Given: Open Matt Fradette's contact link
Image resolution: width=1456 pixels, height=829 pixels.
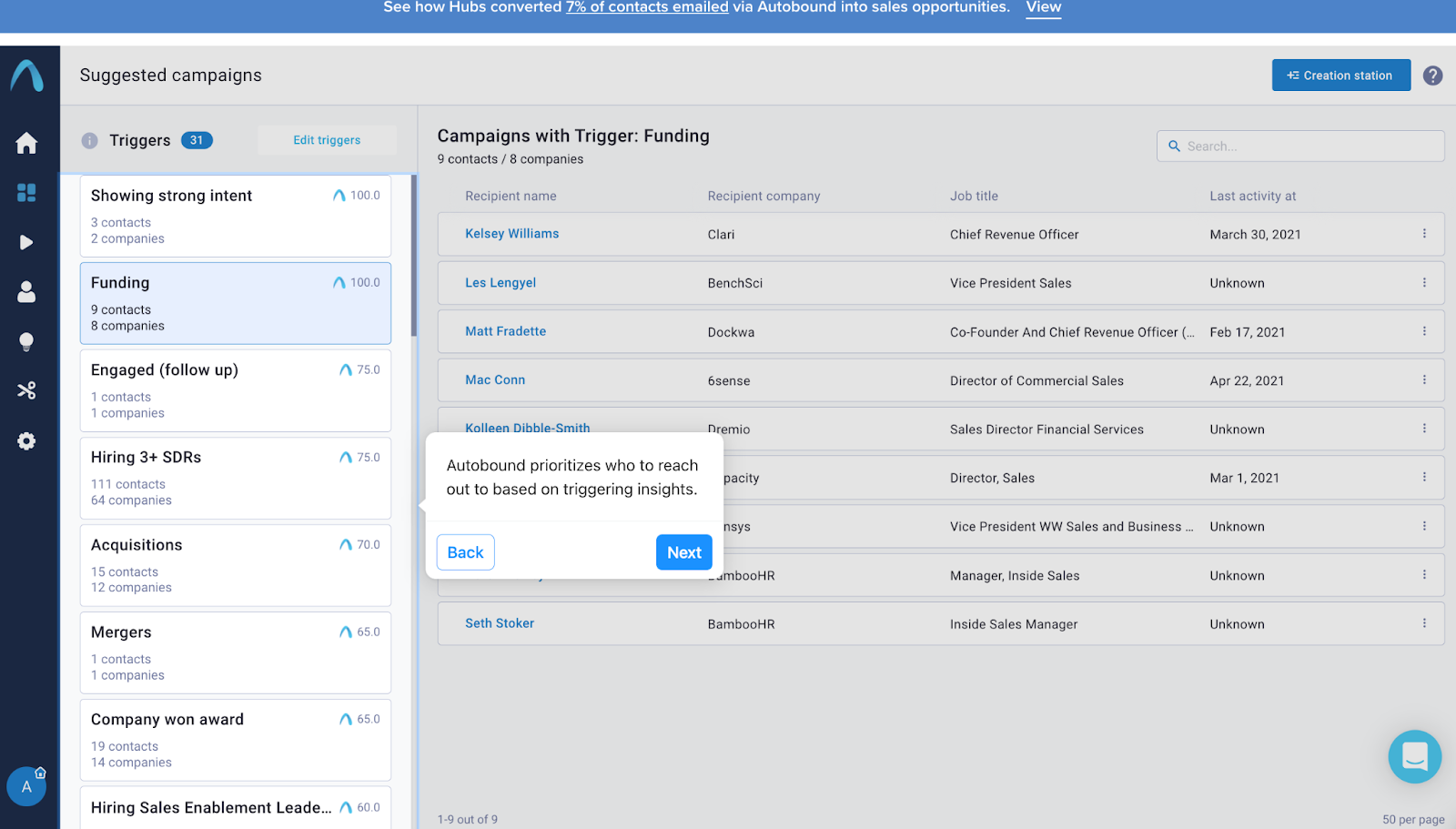Looking at the screenshot, I should click(506, 331).
